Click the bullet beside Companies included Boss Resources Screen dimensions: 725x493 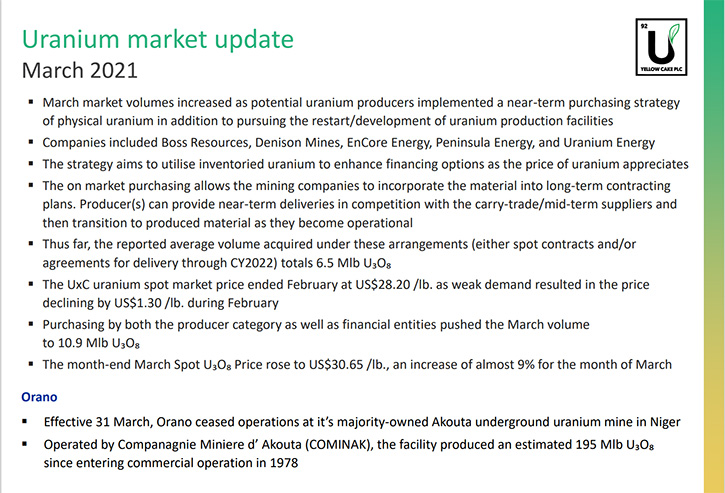[31, 142]
